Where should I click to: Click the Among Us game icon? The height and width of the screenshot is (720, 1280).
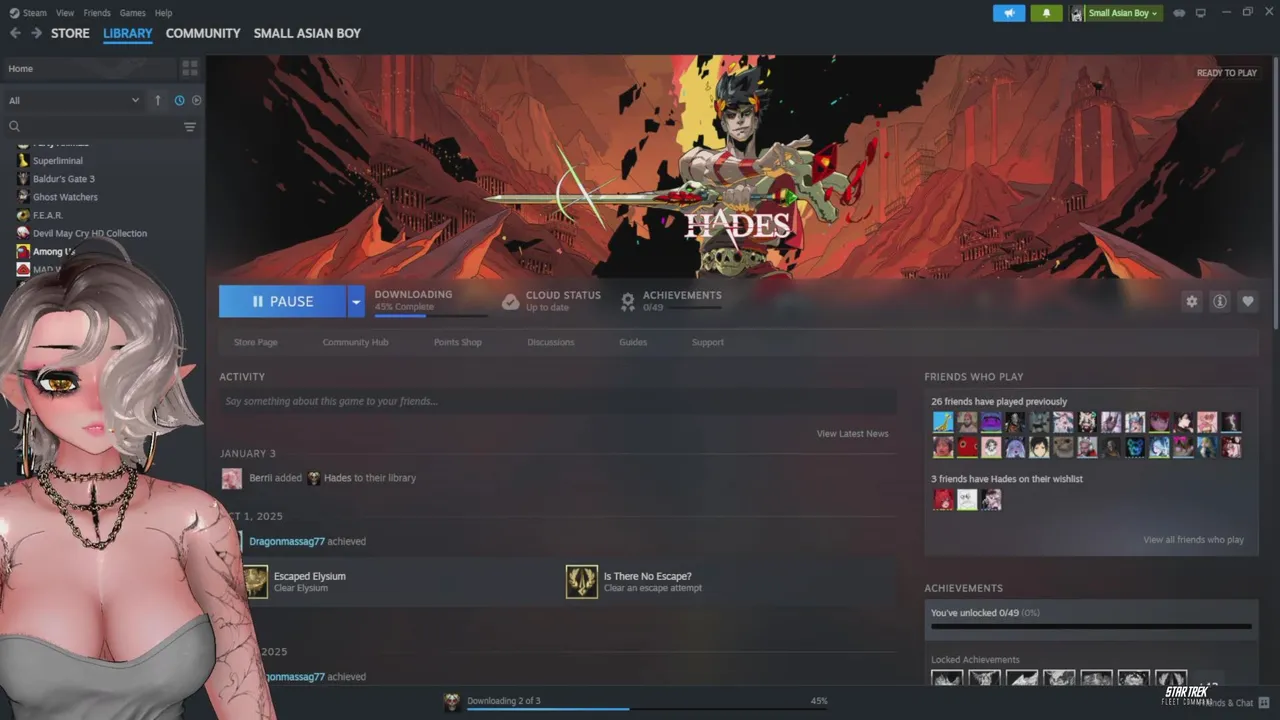(x=23, y=252)
